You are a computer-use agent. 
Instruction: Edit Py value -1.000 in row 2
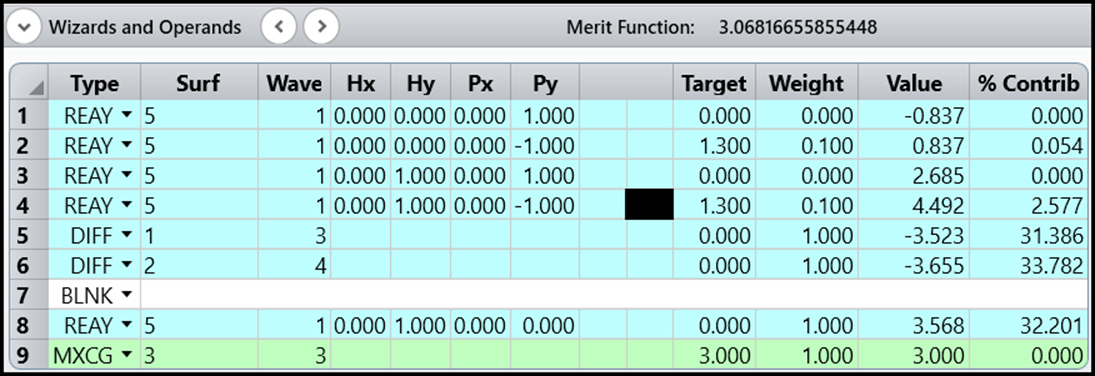pos(545,146)
